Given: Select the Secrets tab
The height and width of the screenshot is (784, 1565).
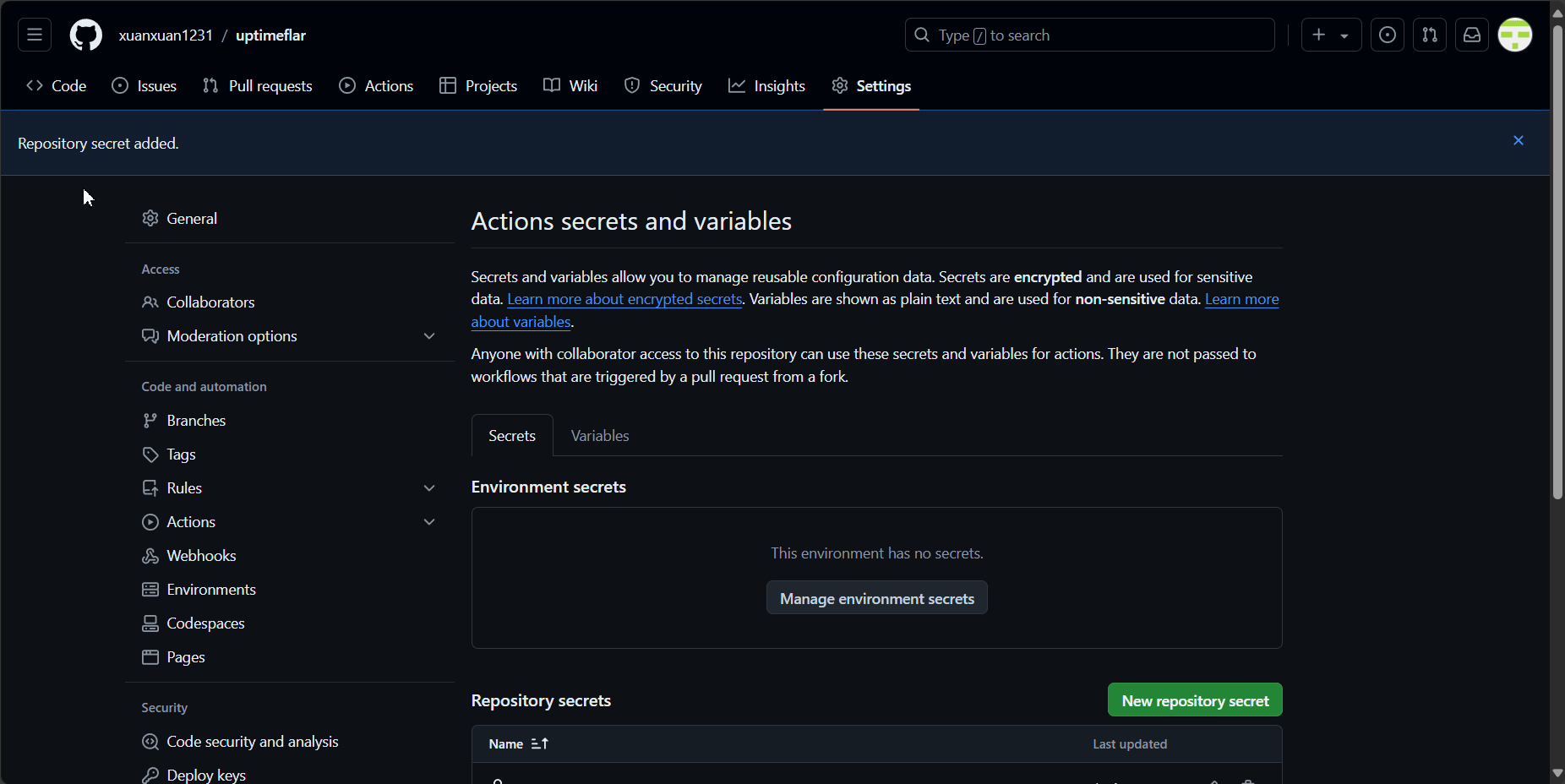Looking at the screenshot, I should click(x=512, y=435).
